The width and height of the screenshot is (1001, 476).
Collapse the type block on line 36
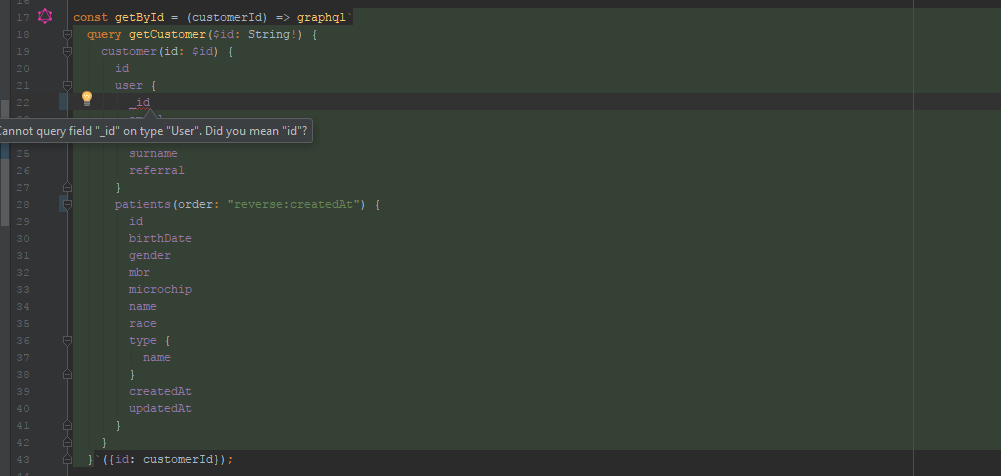point(67,340)
